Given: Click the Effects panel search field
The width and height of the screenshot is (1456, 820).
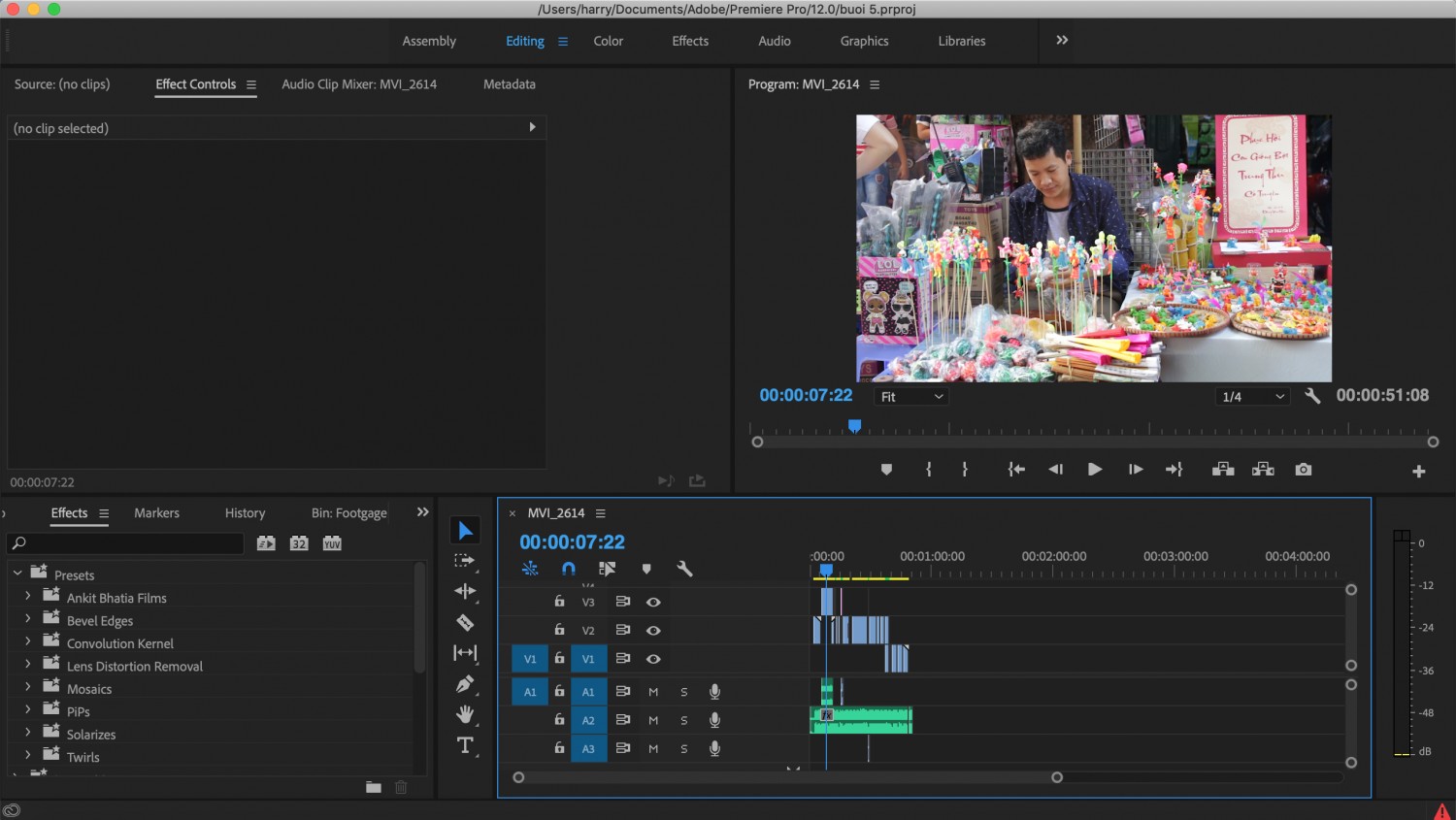Looking at the screenshot, I should [125, 543].
